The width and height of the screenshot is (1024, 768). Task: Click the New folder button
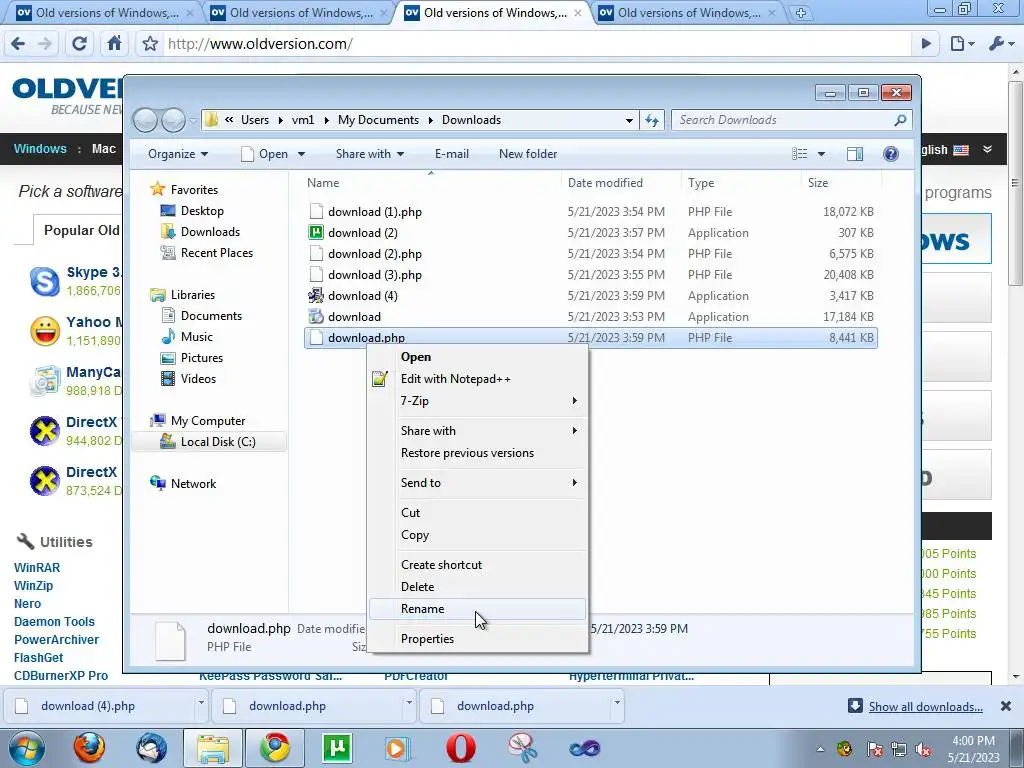point(528,154)
